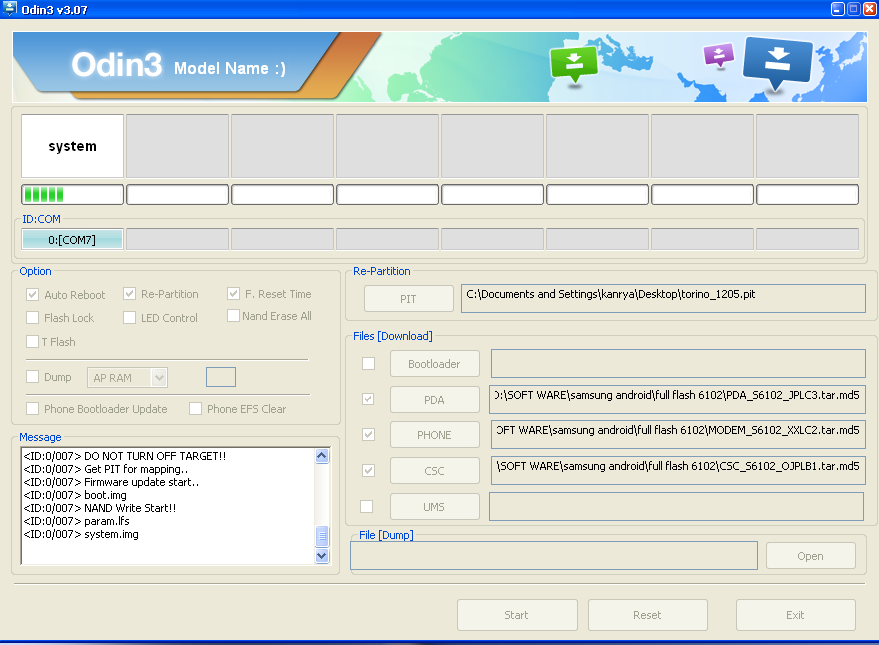Click the UMS file button

(434, 507)
